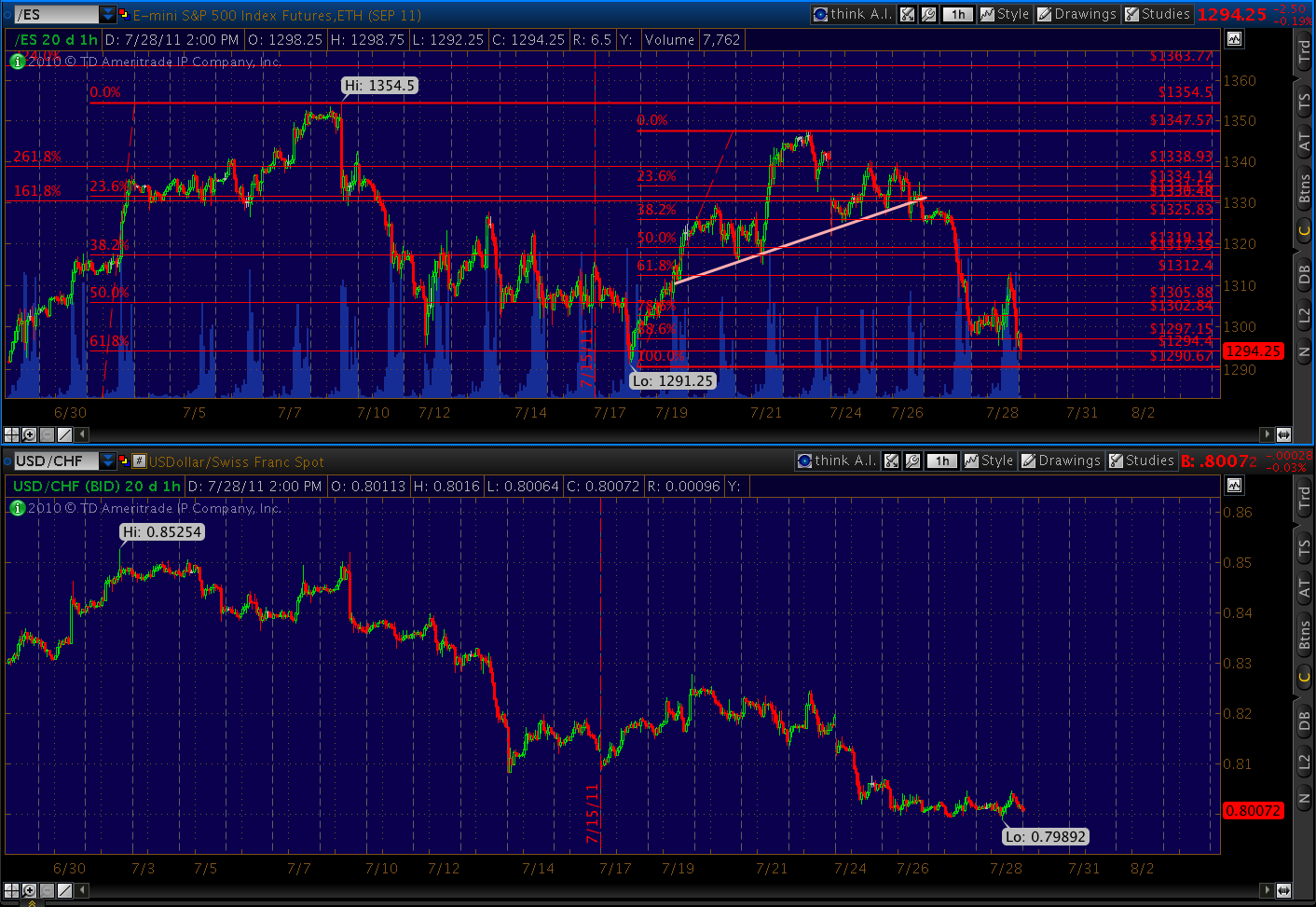Image resolution: width=1316 pixels, height=907 pixels.
Task: Click the share/scale icon in USD/CHF toolbar
Action: [892, 460]
